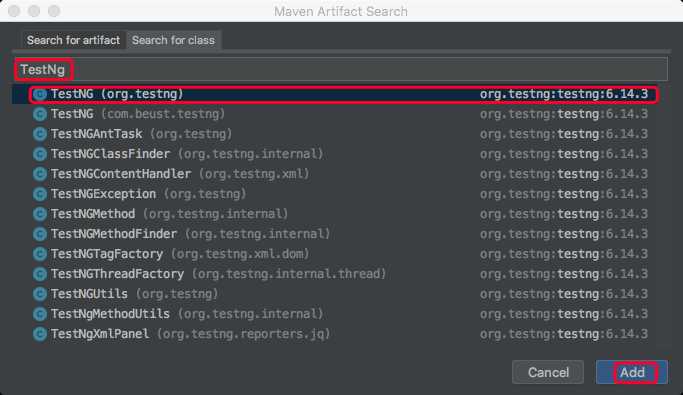Click org.testng:testng:6.14.3 in TestNGUtils row
Viewport: 683px width, 395px height.
pyautogui.click(x=564, y=294)
